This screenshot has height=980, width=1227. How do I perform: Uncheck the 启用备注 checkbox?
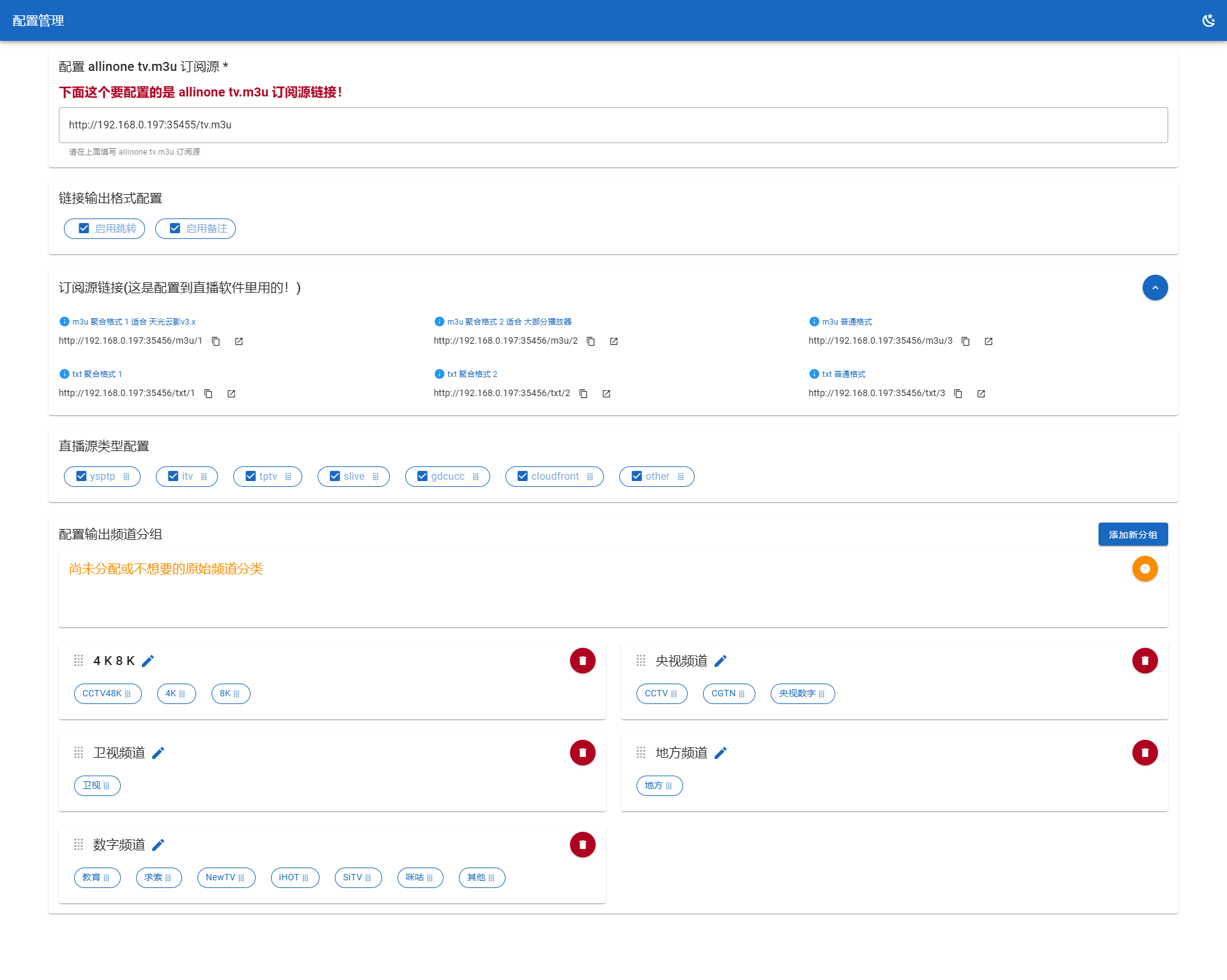tap(175, 228)
